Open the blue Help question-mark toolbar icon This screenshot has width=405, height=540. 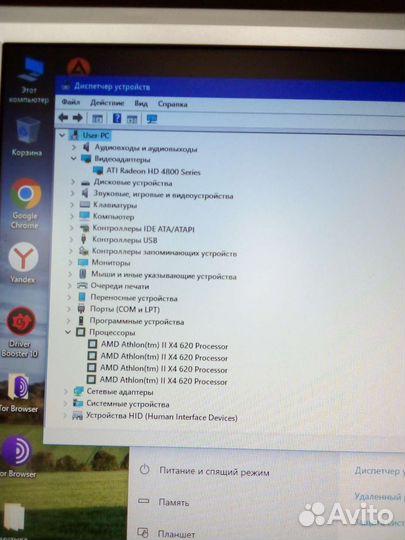pos(117,118)
